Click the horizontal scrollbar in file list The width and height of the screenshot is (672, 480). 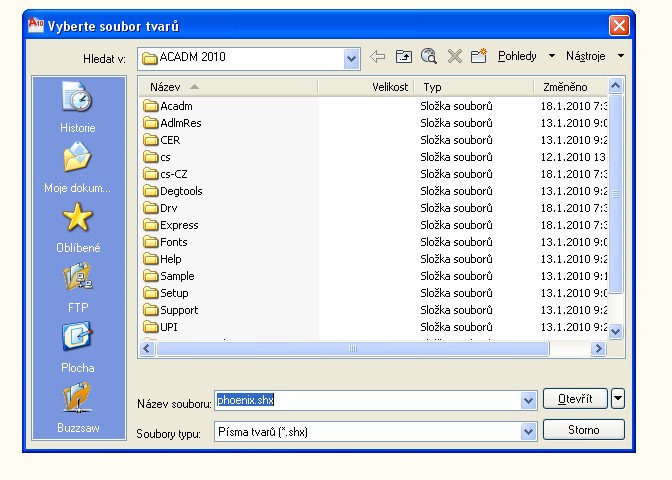(x=352, y=349)
